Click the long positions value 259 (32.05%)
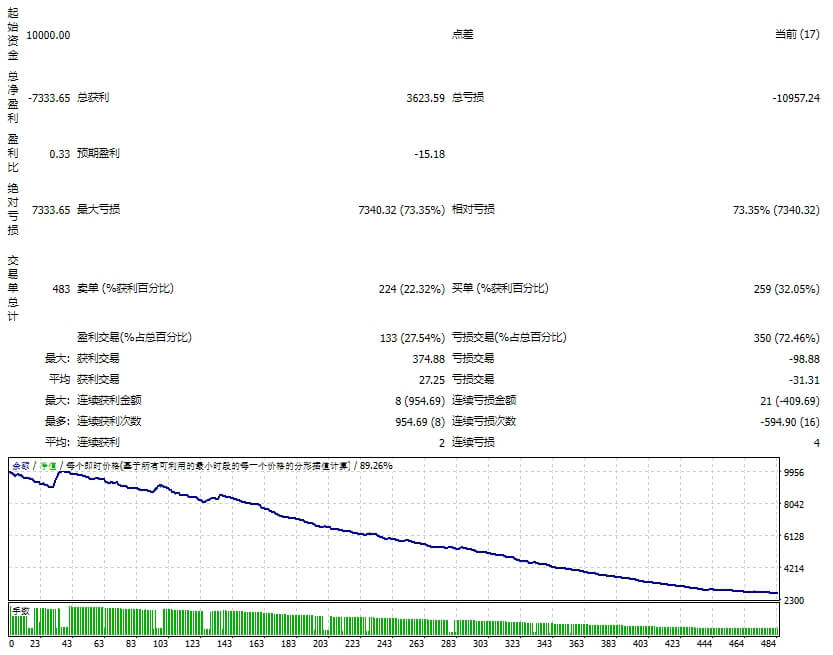This screenshot has width=833, height=655. [787, 289]
